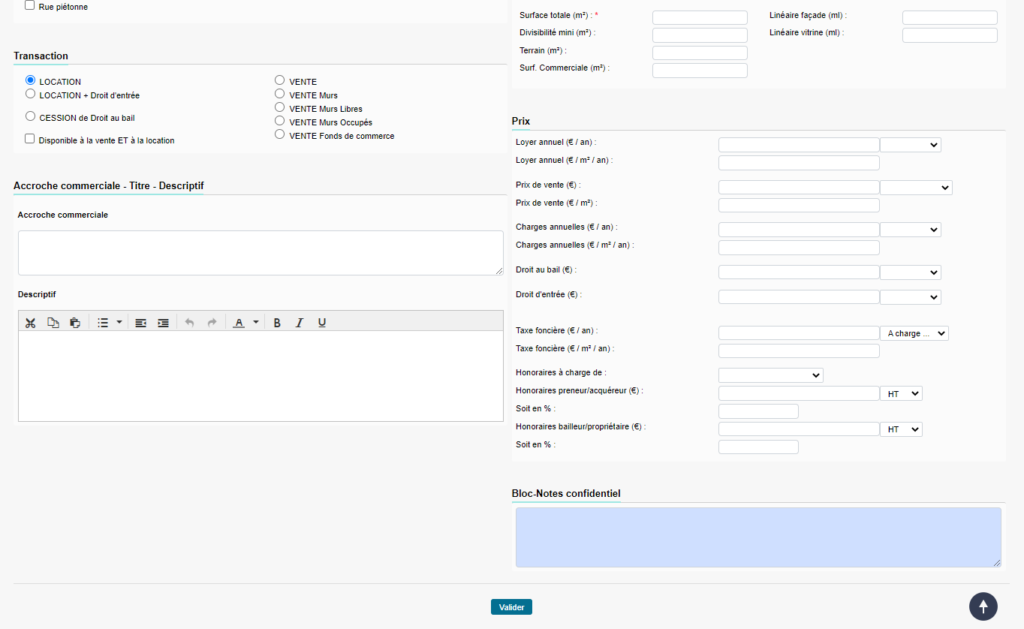Choose CESSION de Droit au bail transaction
Screen dimensions: 1024x629
tap(30, 116)
